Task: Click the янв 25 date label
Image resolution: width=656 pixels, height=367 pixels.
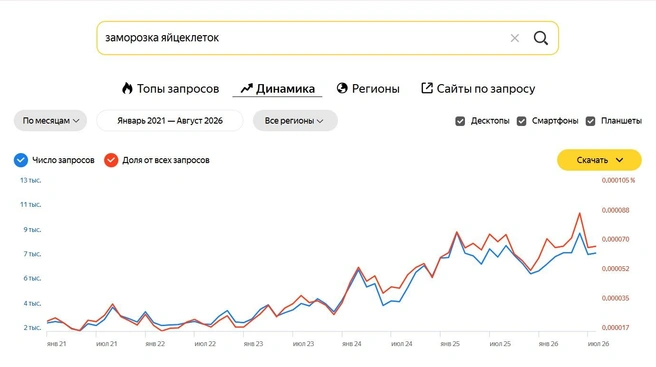Action: pos(450,344)
